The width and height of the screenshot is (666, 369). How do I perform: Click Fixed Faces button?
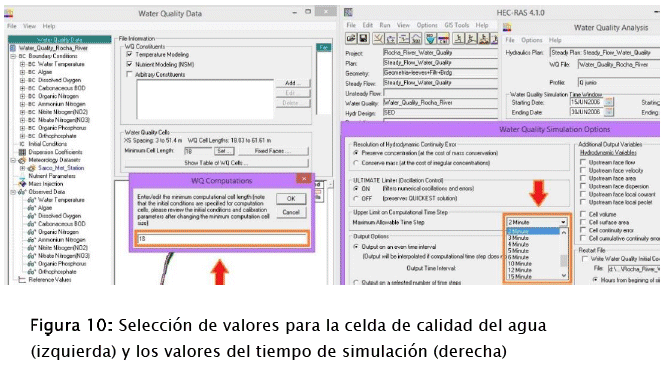coord(274,151)
